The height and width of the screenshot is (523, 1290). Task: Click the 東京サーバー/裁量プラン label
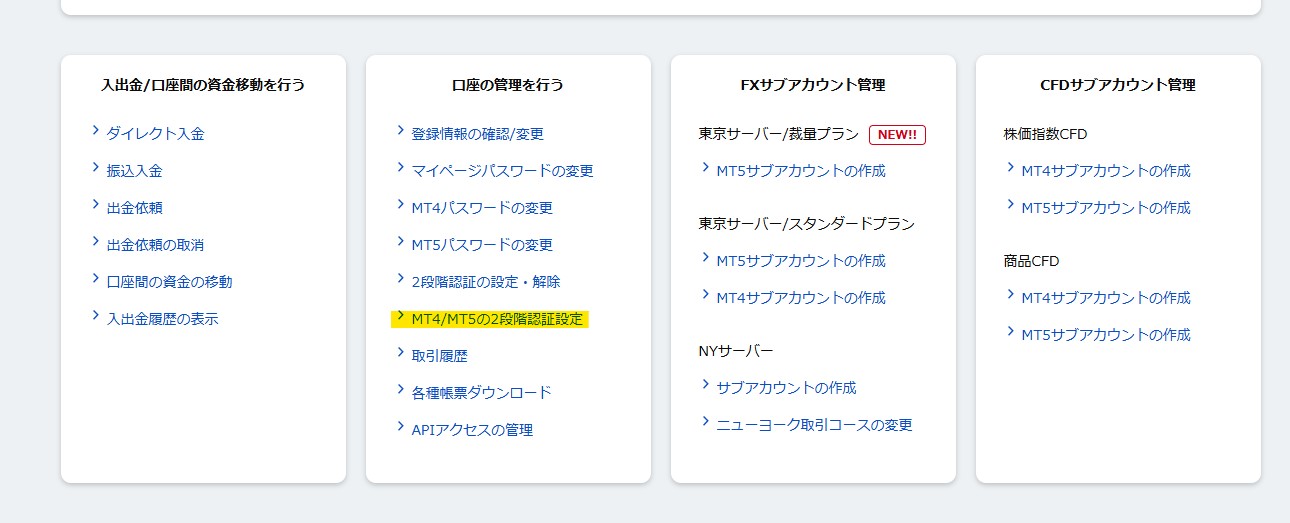point(778,134)
